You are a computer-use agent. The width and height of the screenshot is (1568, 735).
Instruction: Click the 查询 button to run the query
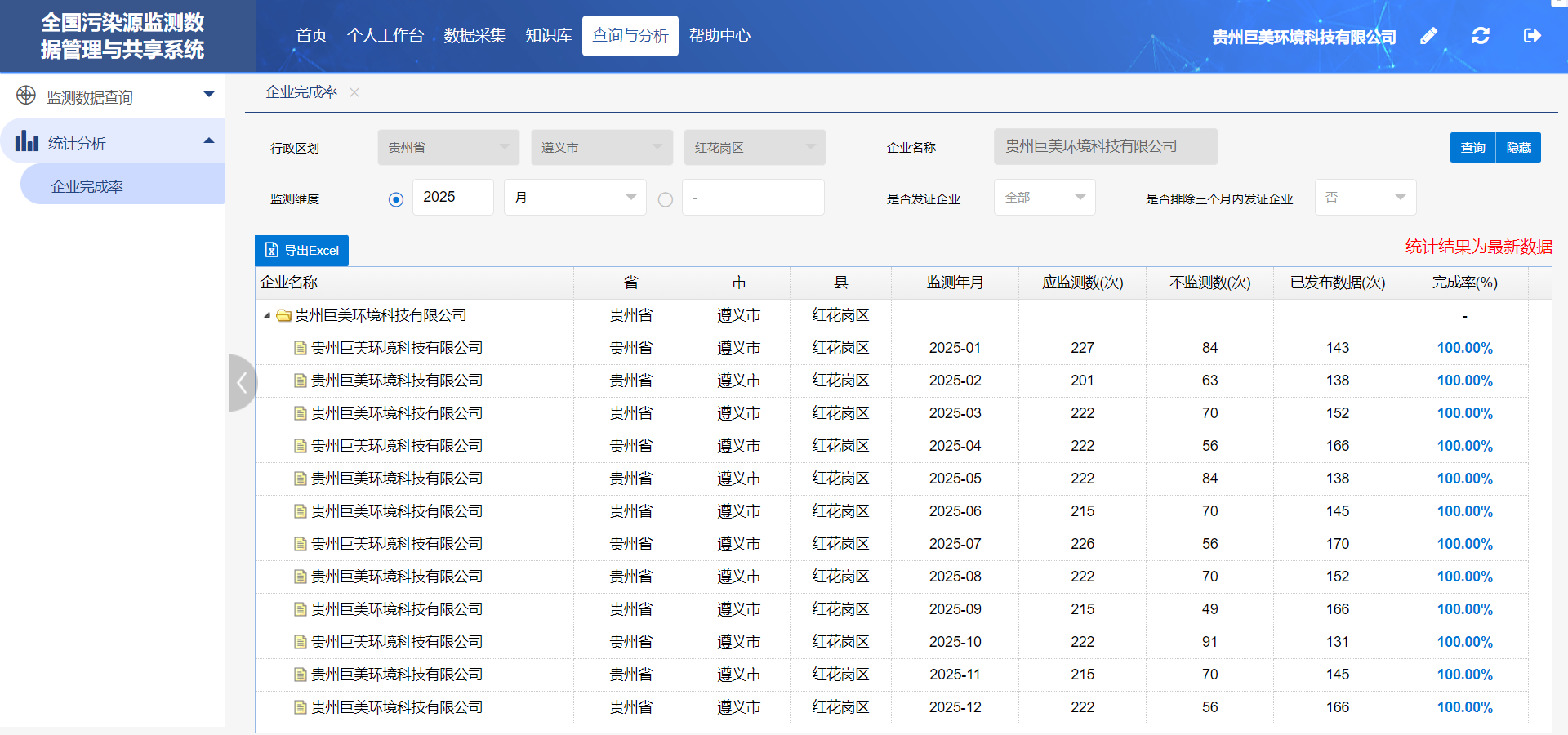click(1472, 147)
